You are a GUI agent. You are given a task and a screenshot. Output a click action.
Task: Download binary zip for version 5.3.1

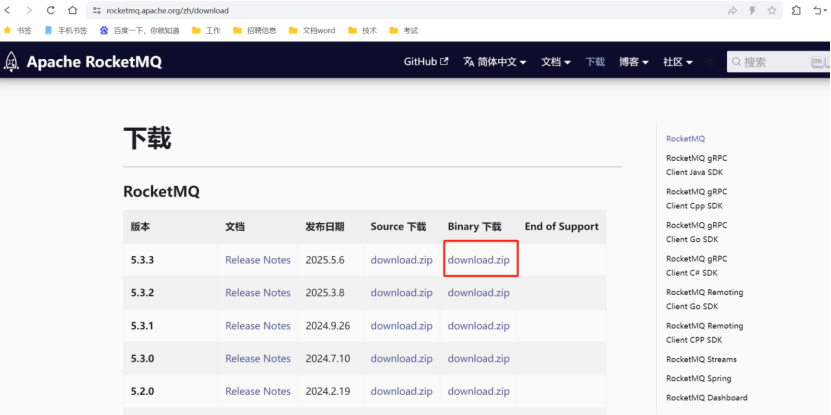pos(479,325)
